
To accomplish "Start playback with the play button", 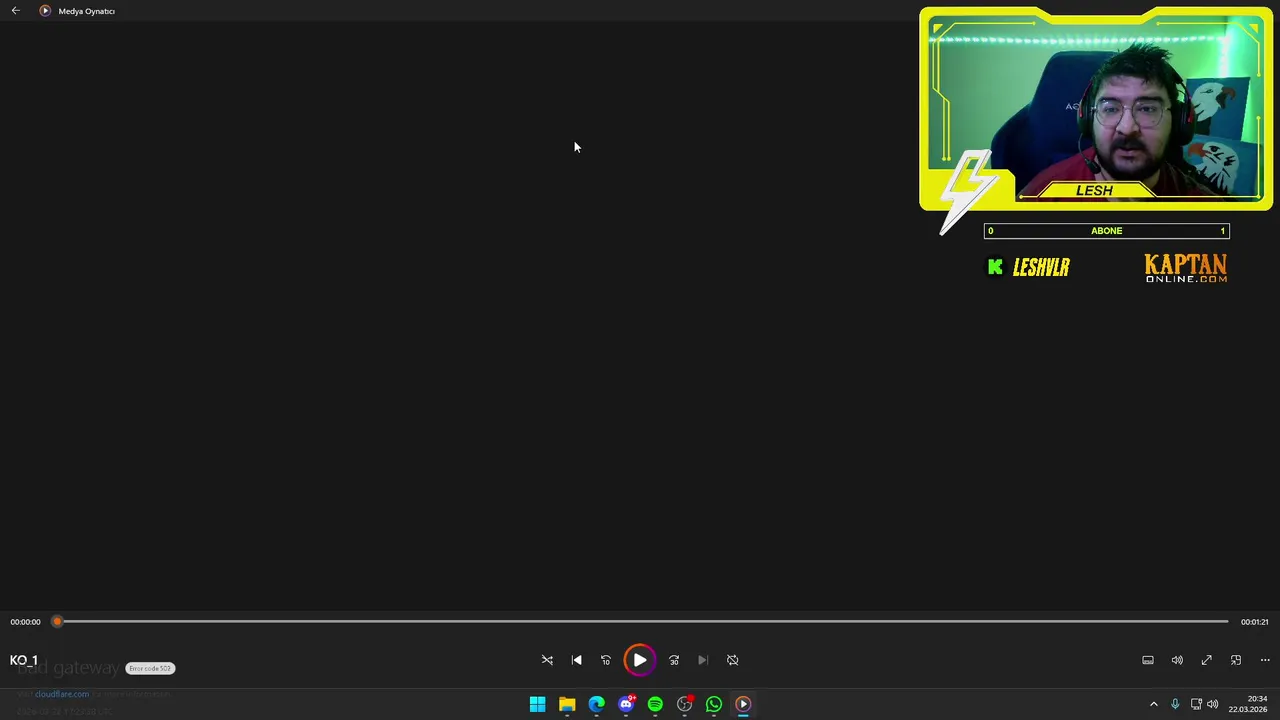I will pos(640,660).
